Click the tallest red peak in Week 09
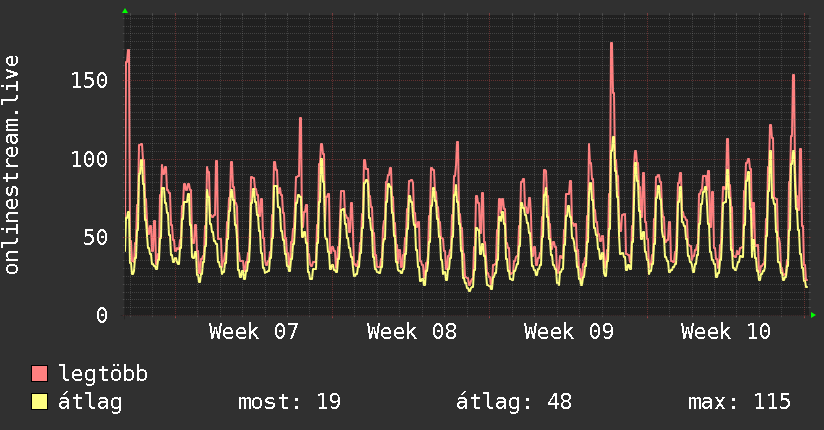Viewport: 824px width, 430px height. click(611, 45)
